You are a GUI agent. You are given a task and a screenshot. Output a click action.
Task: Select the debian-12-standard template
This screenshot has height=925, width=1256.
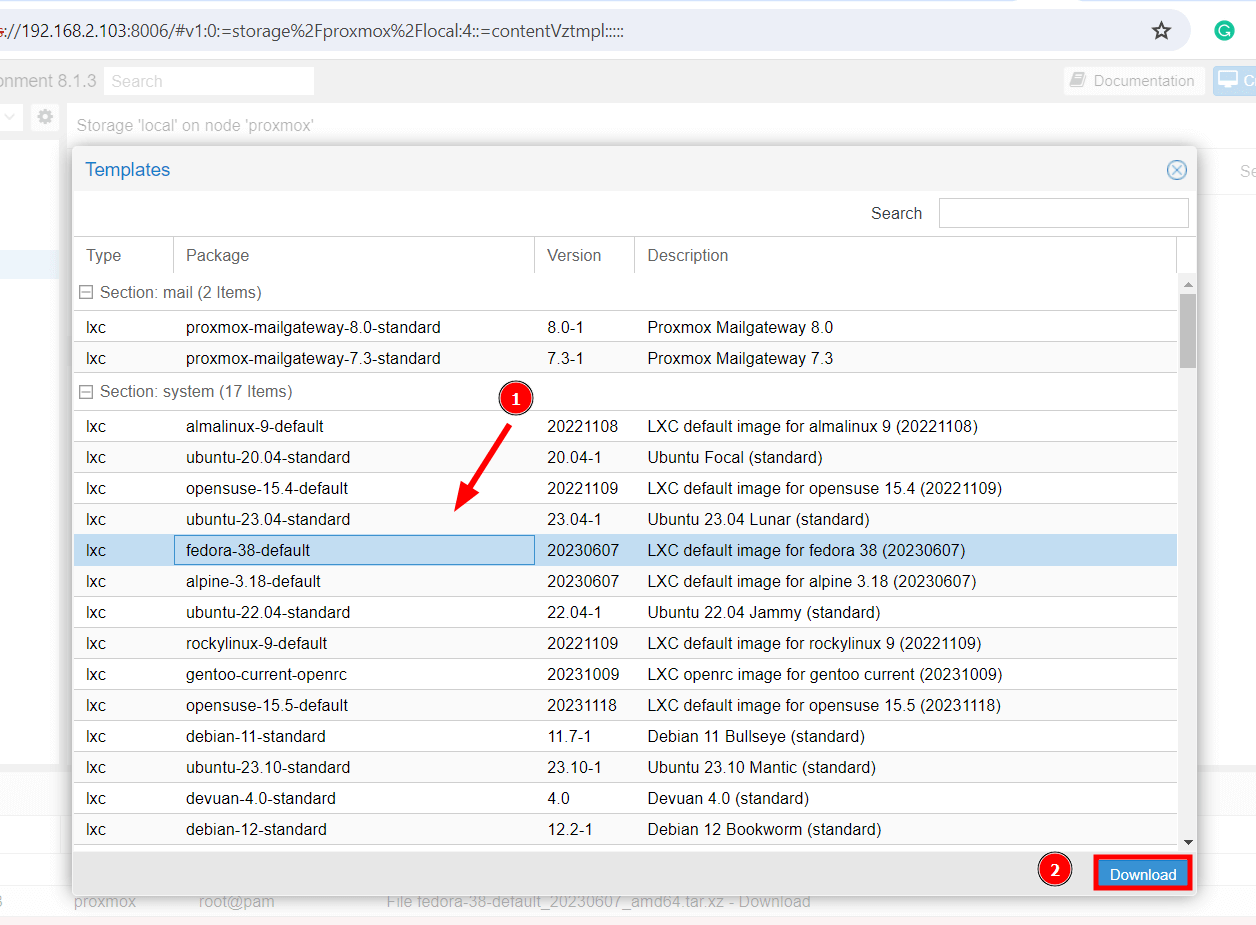click(x=256, y=829)
